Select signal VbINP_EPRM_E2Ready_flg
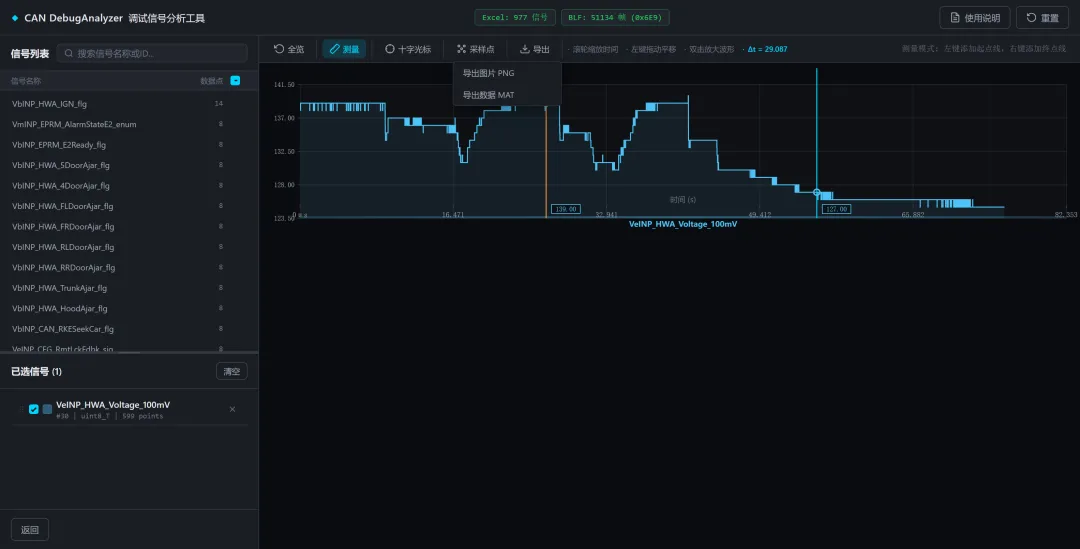The image size is (1080, 549). pos(129,145)
